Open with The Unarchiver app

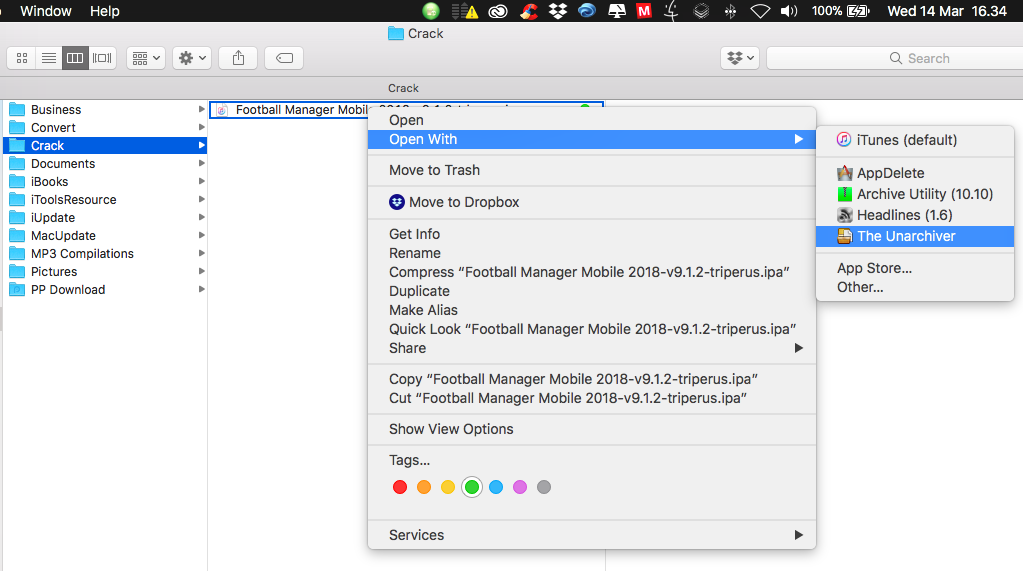[906, 236]
